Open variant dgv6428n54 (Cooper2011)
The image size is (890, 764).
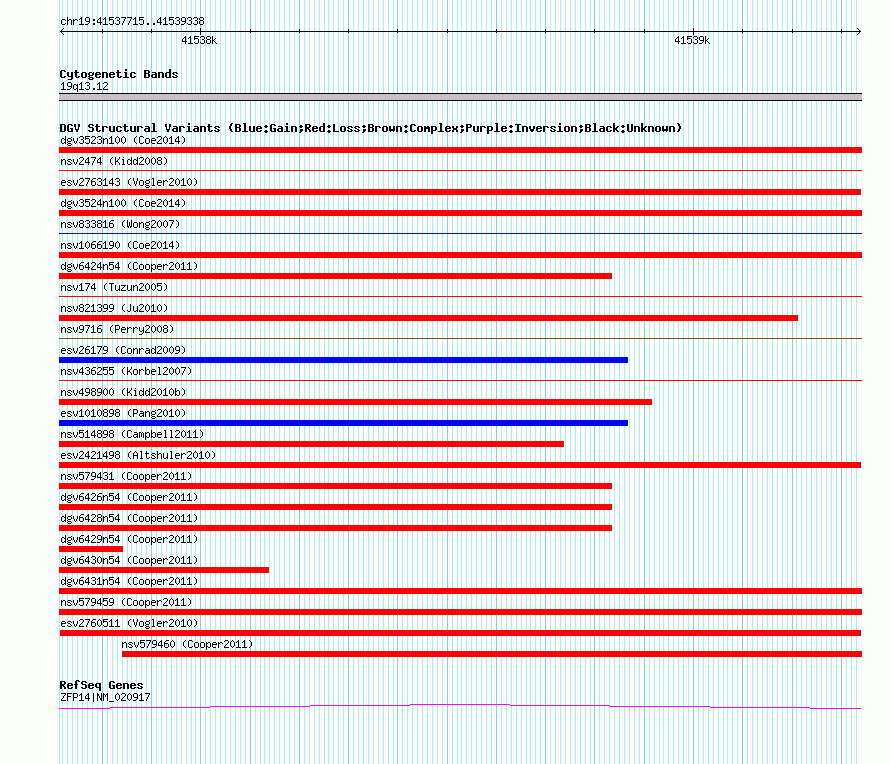click(129, 518)
